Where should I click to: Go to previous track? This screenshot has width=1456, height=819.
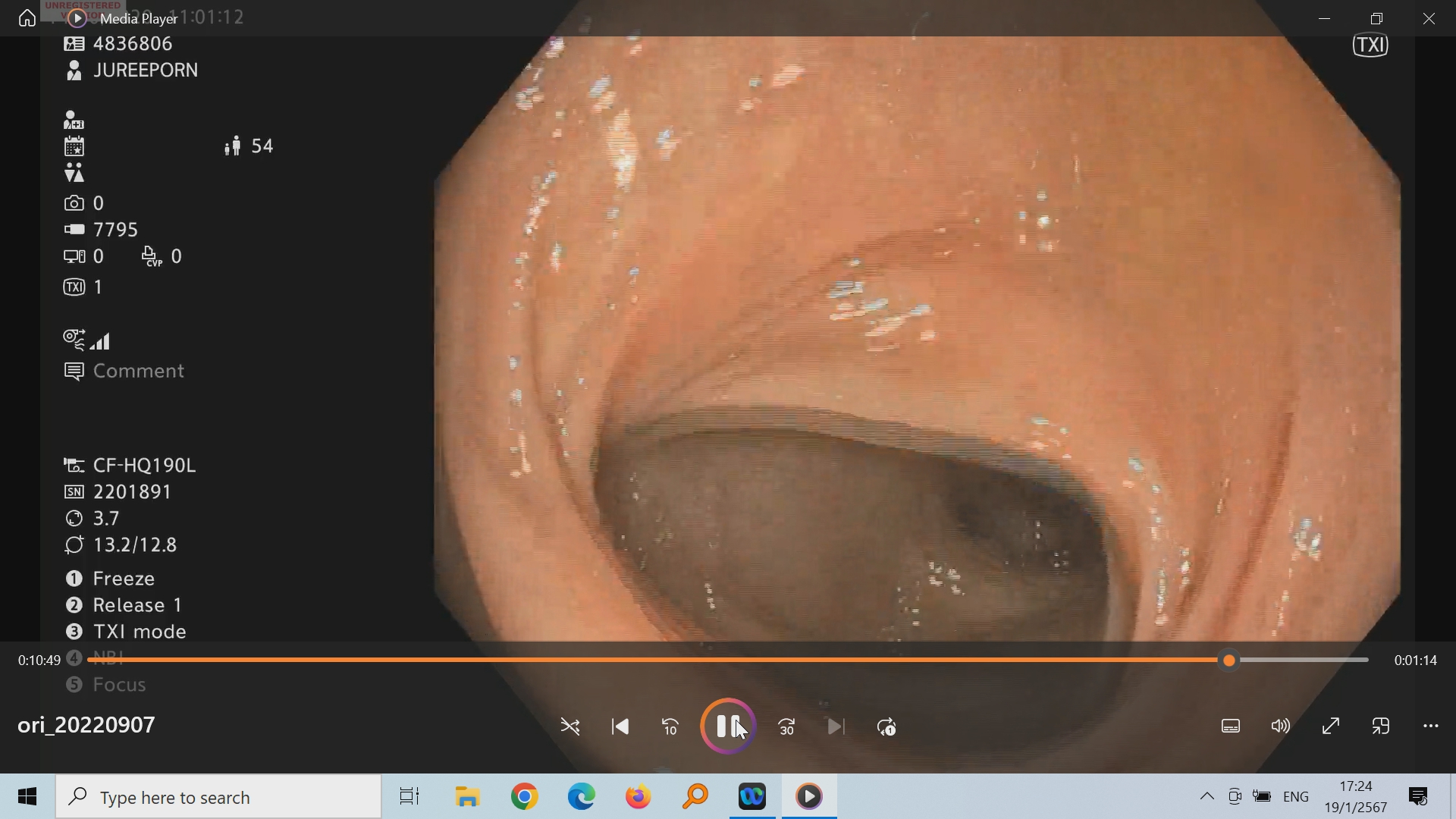[x=620, y=727]
